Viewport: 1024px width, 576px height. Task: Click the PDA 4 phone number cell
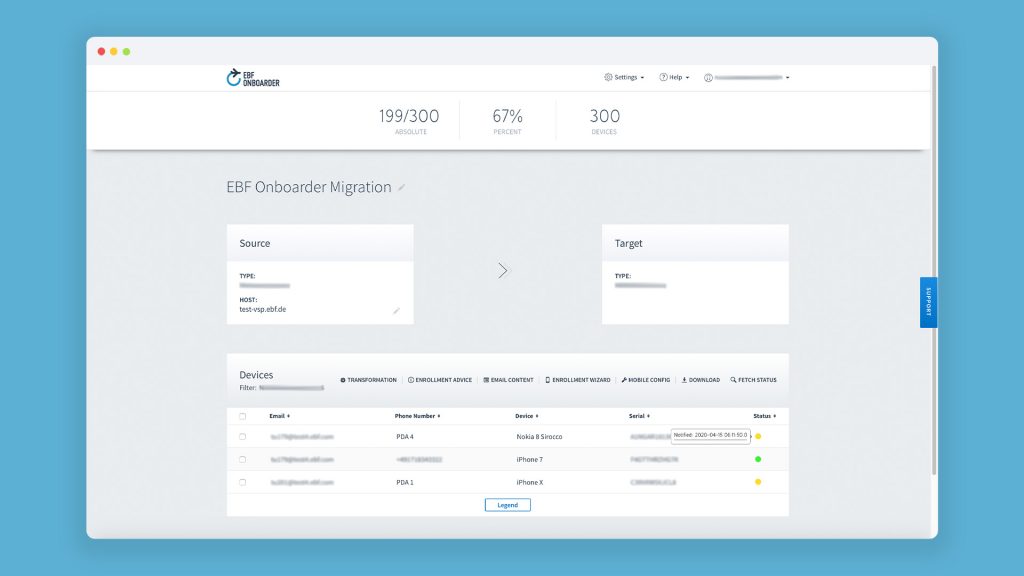tap(405, 436)
